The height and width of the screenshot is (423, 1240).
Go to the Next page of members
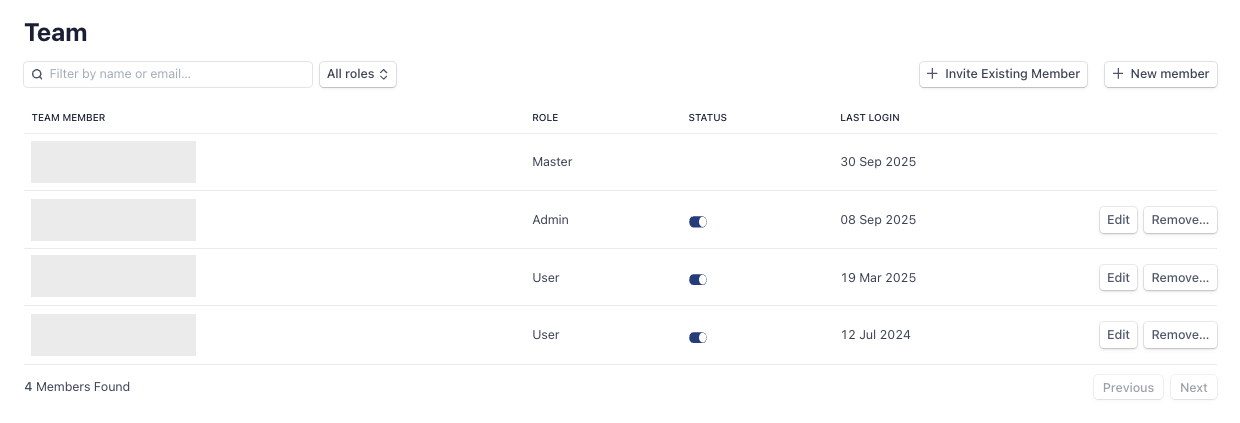click(x=1194, y=388)
